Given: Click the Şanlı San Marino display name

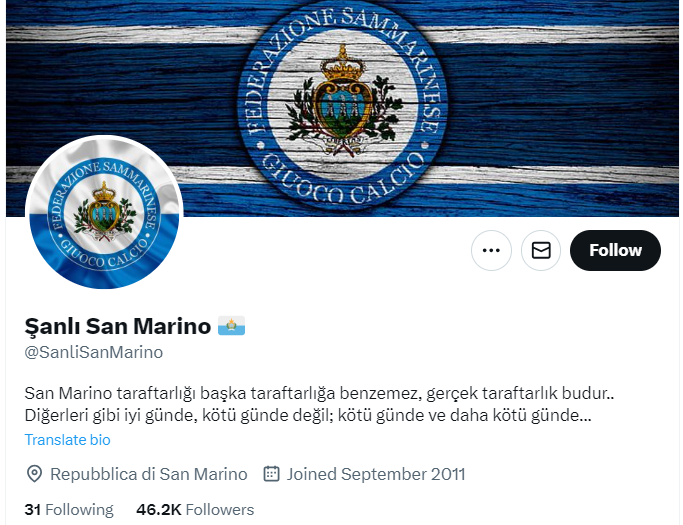Looking at the screenshot, I should pos(118,326).
